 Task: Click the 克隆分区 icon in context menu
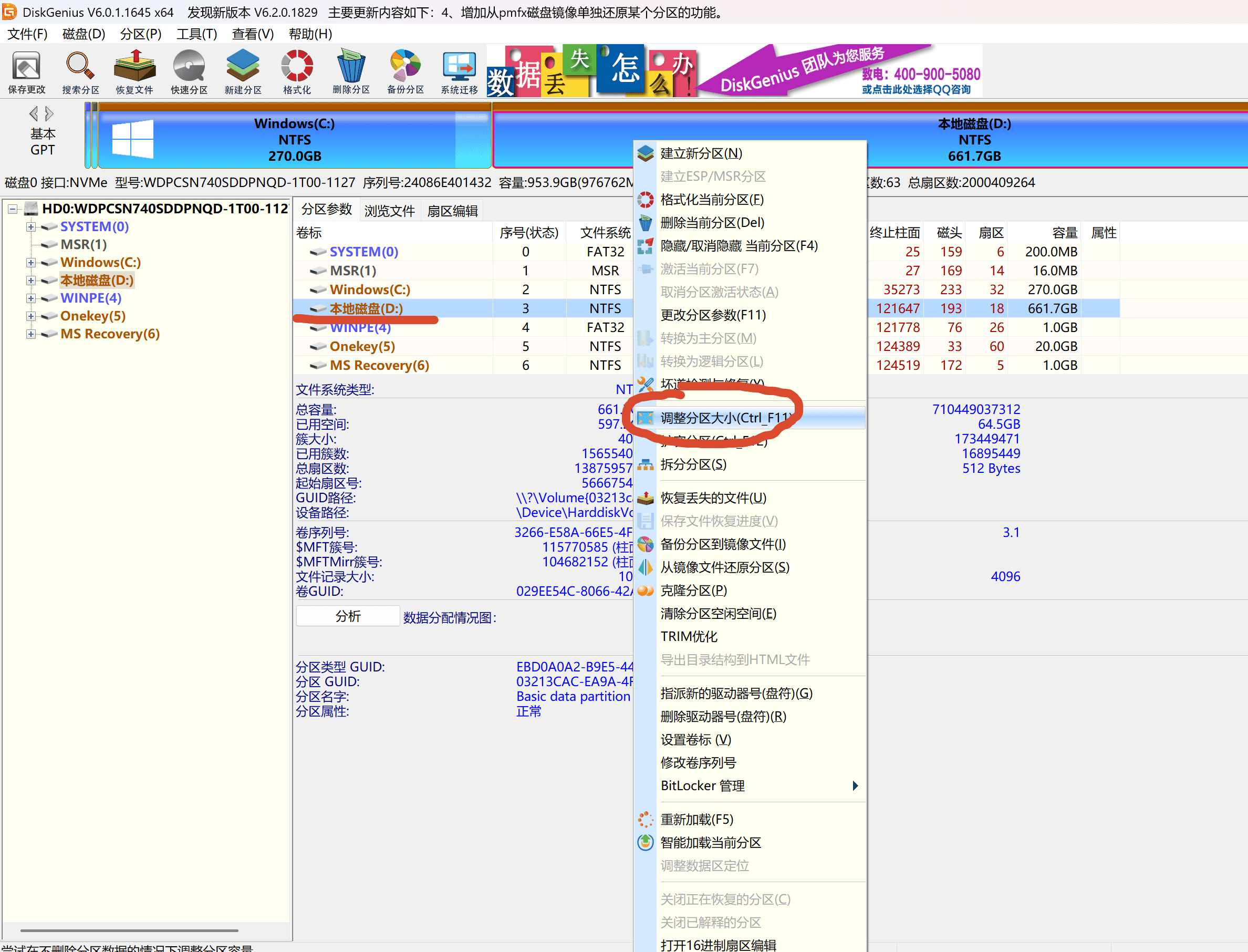pyautogui.click(x=645, y=591)
